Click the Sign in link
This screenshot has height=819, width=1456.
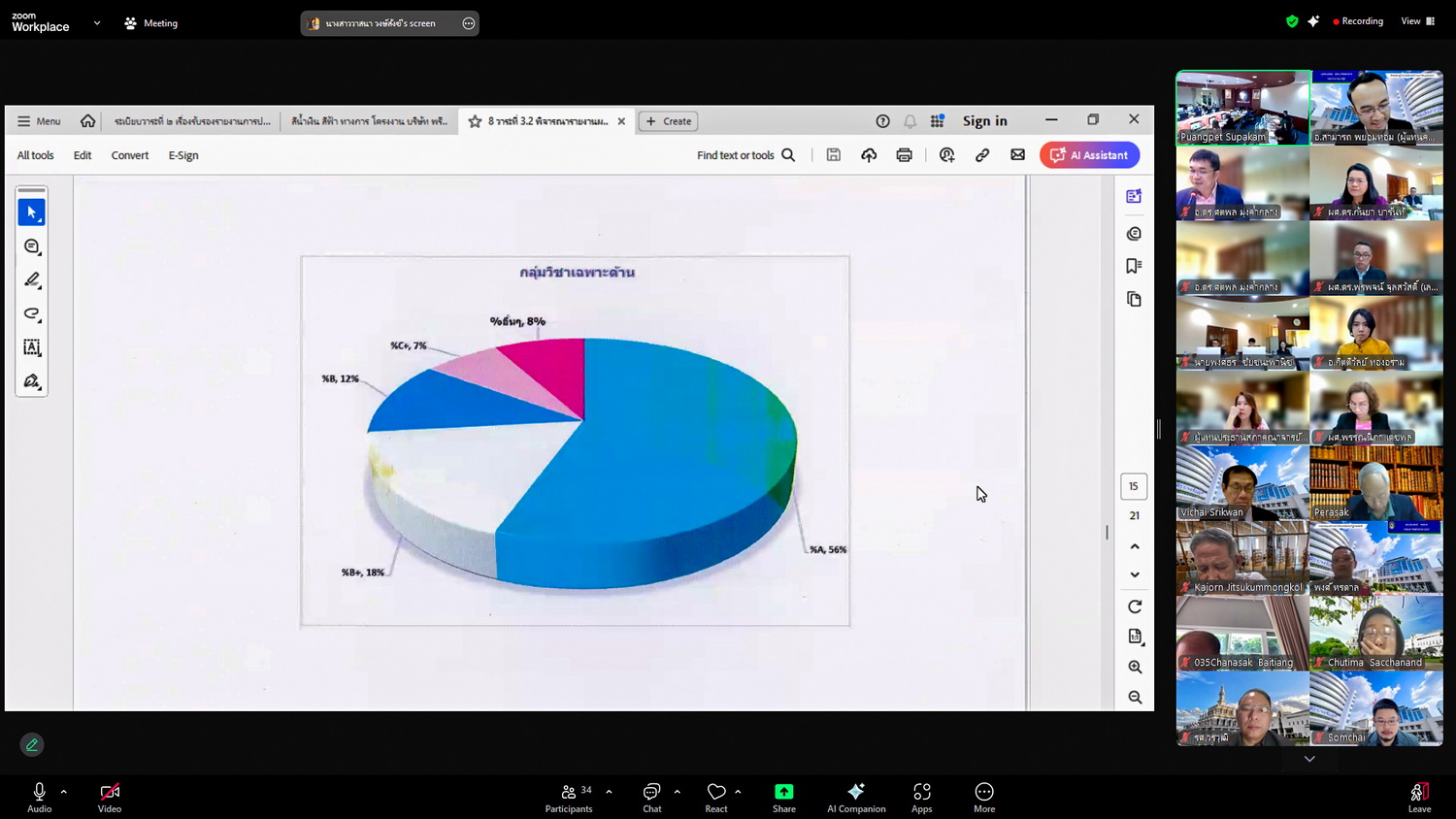pos(984,121)
